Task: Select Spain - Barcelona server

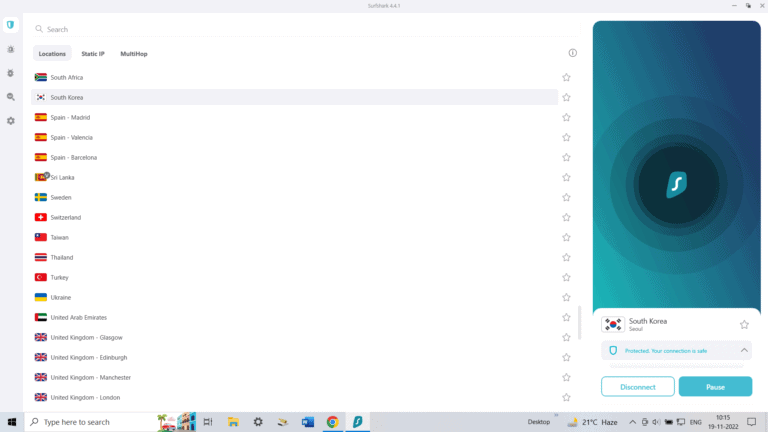Action: pyautogui.click(x=294, y=158)
